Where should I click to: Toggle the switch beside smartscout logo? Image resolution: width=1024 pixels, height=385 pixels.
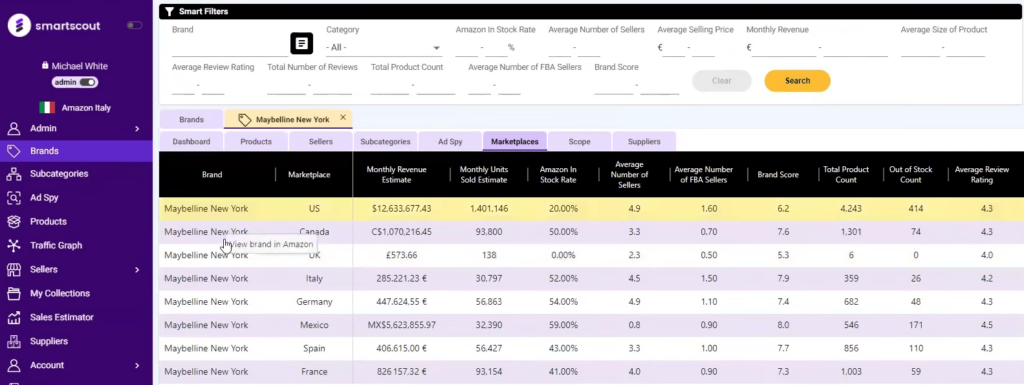tap(135, 25)
